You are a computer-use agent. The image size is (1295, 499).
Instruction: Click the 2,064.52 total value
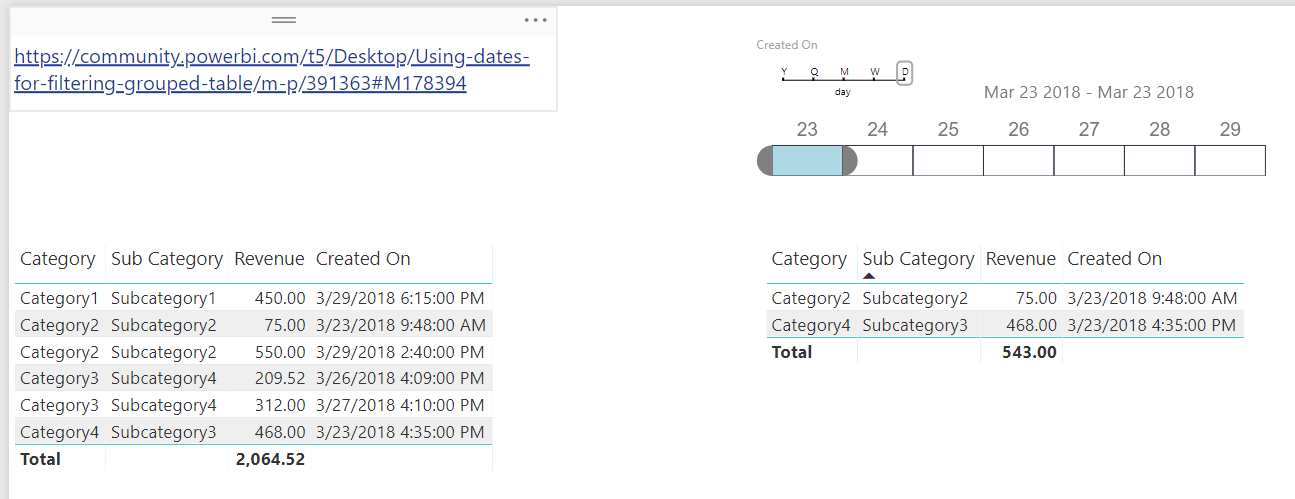(270, 459)
